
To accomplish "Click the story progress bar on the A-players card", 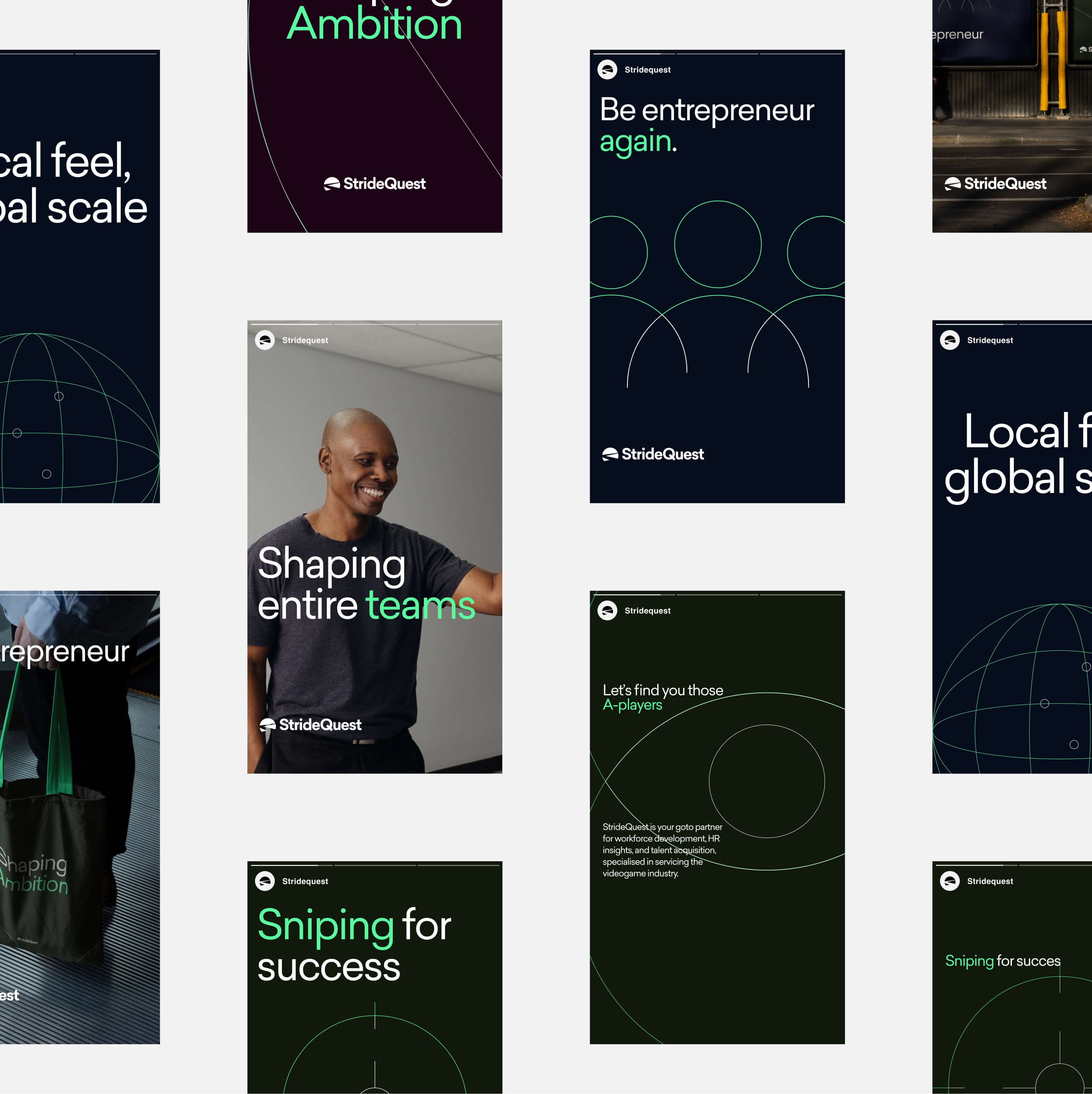I will (x=717, y=595).
